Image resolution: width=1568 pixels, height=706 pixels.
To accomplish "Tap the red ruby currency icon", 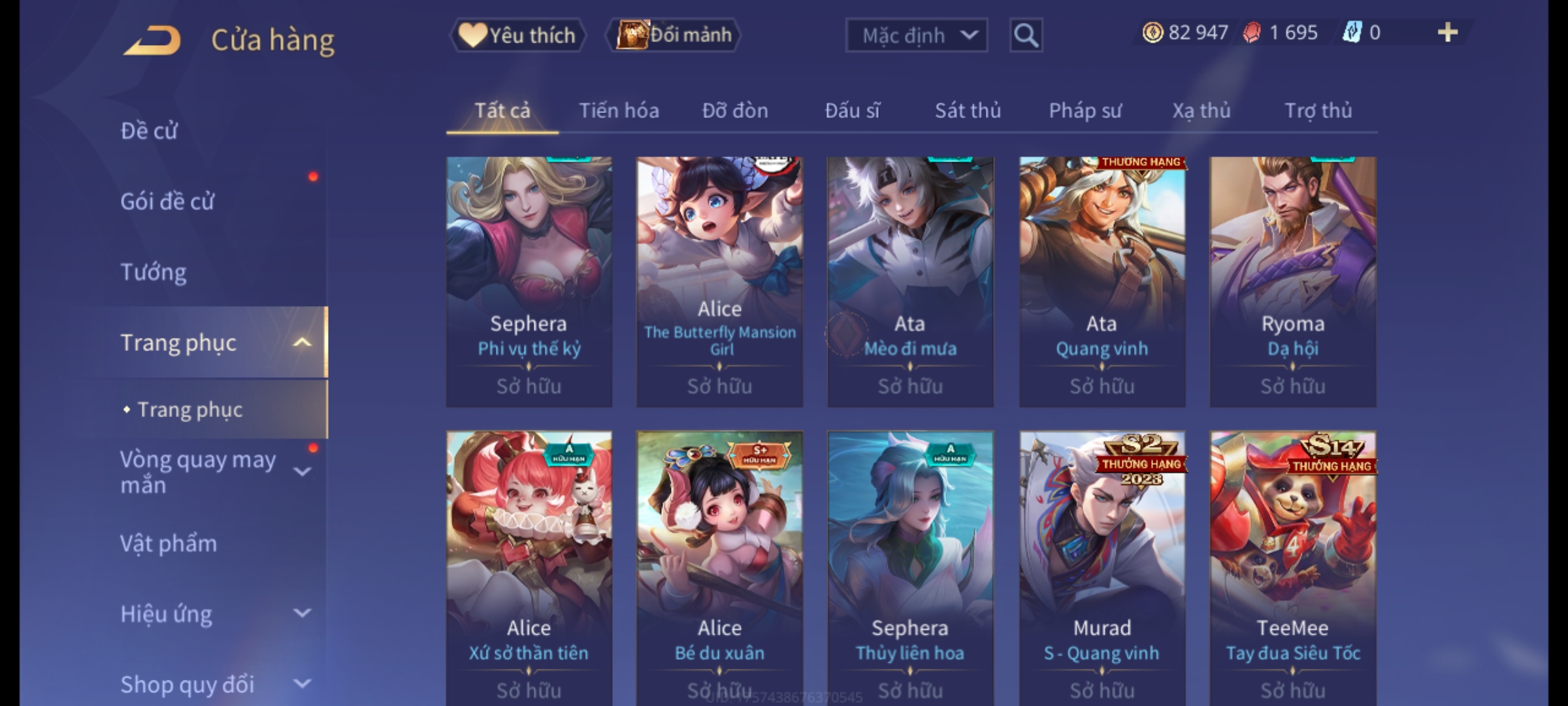I will [x=1252, y=33].
